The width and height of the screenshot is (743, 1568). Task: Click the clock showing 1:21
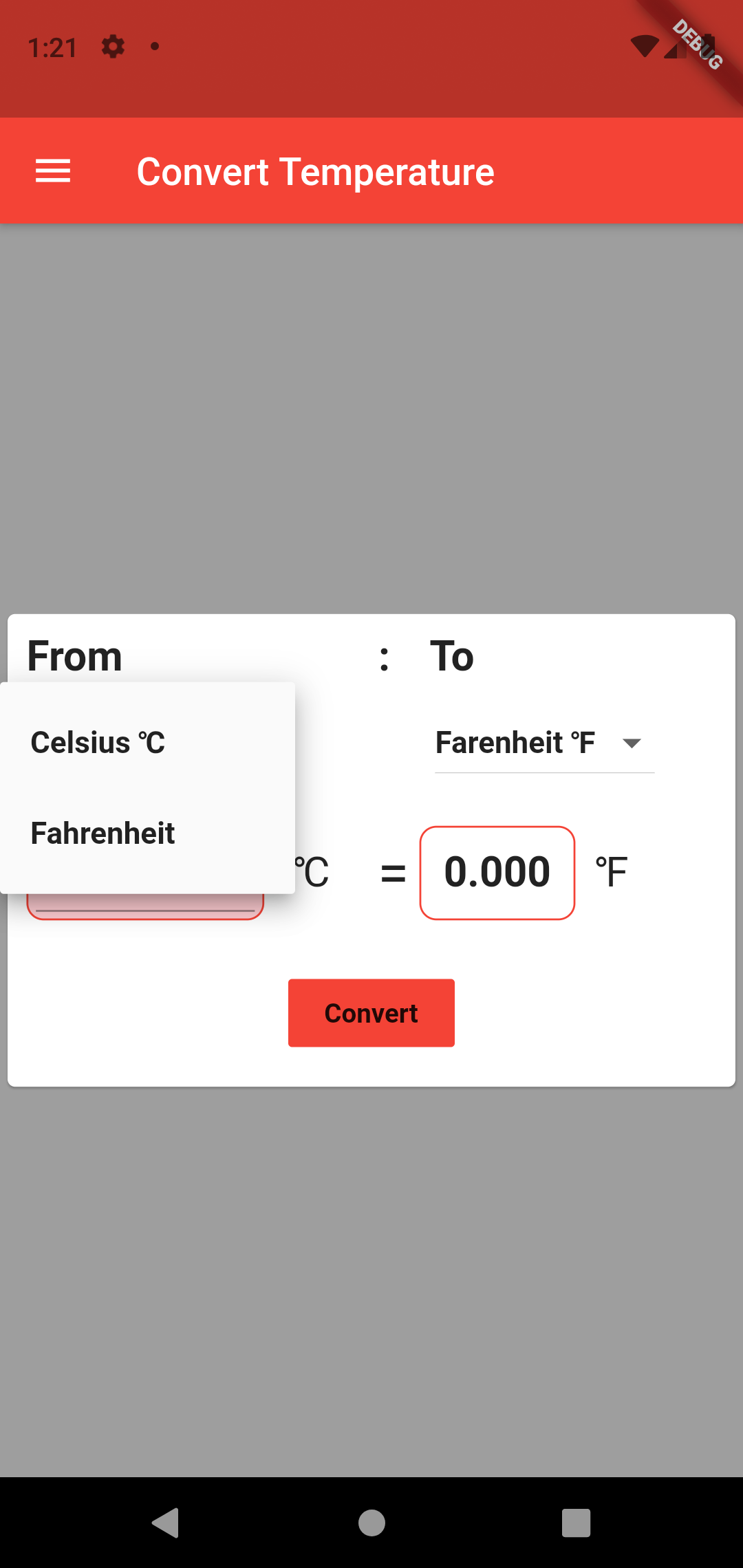click(54, 47)
